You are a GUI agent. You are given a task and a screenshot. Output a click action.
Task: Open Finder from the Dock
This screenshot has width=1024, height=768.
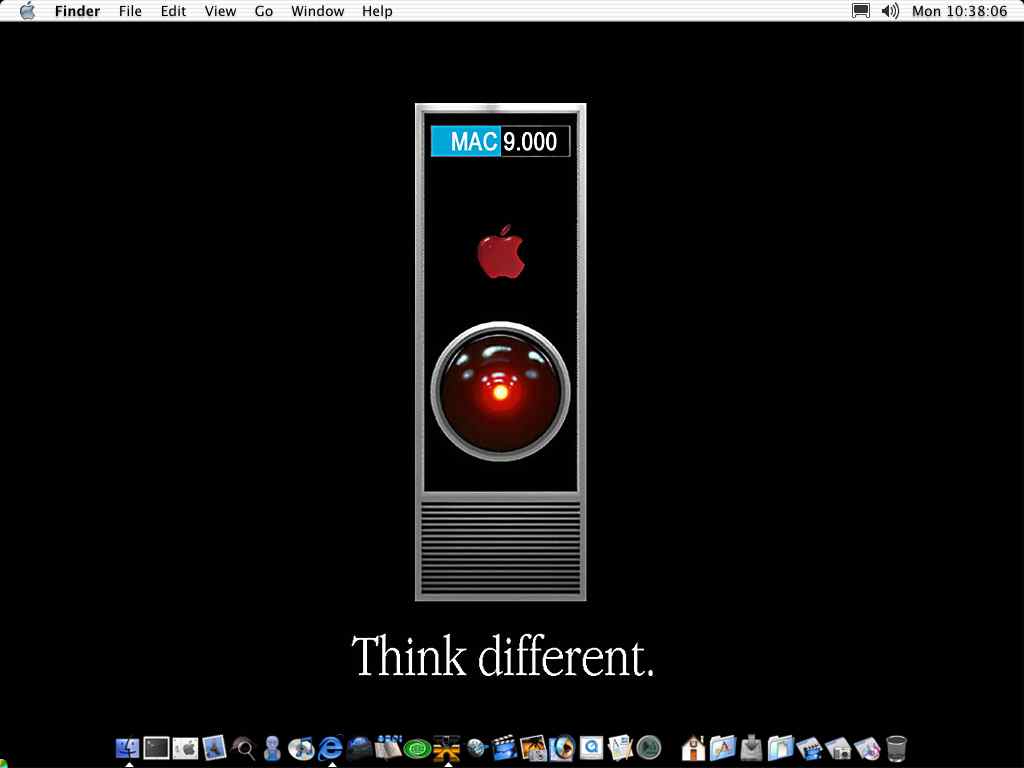point(128,748)
